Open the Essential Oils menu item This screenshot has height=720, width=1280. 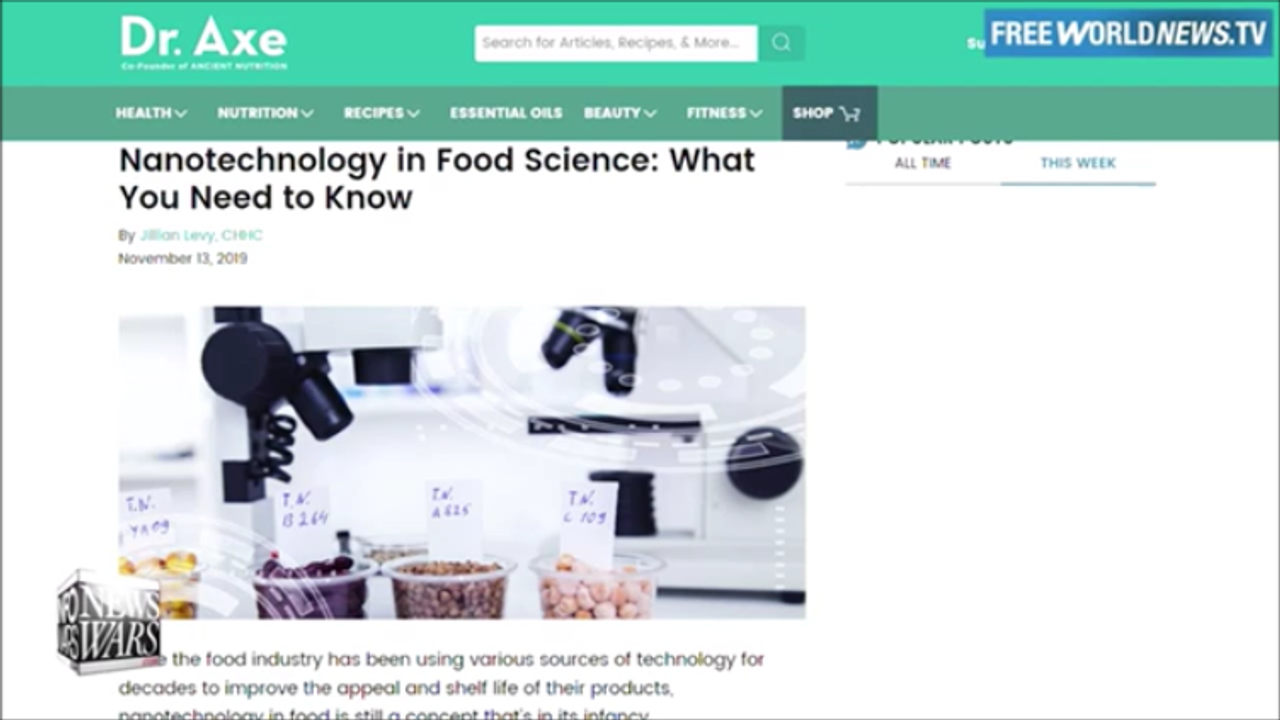(506, 113)
